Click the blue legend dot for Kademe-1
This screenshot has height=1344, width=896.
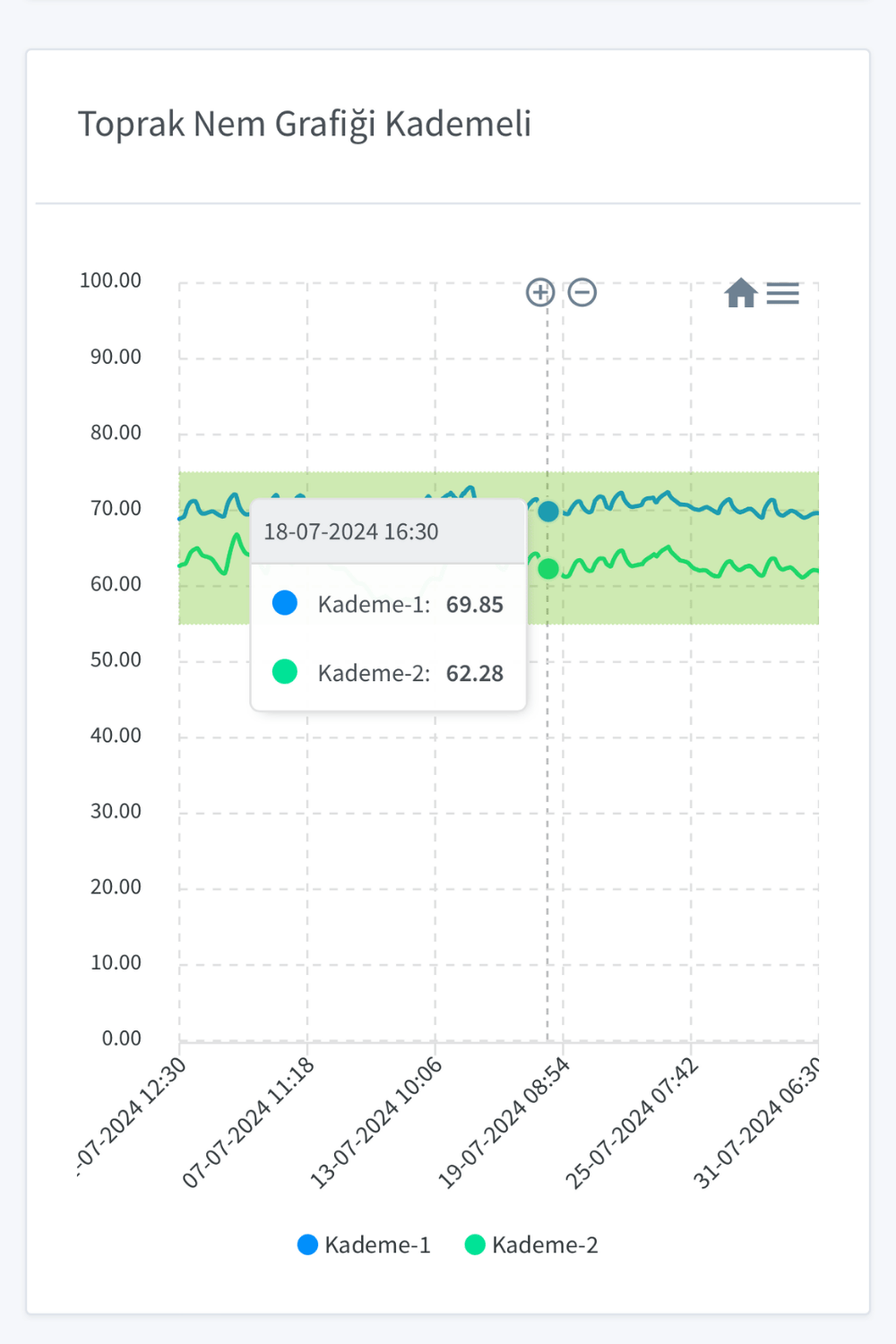pos(307,1245)
